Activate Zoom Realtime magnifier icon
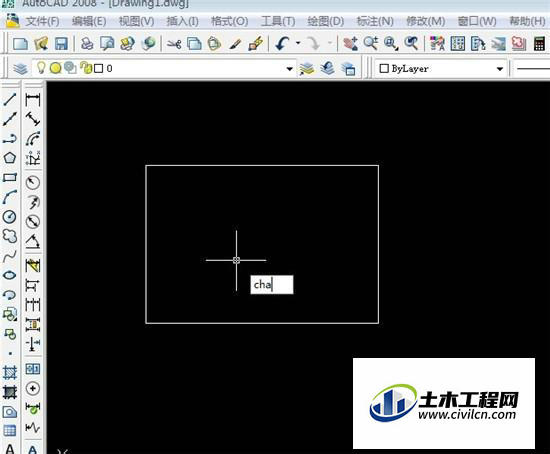This screenshot has width=550, height=454. click(371, 44)
